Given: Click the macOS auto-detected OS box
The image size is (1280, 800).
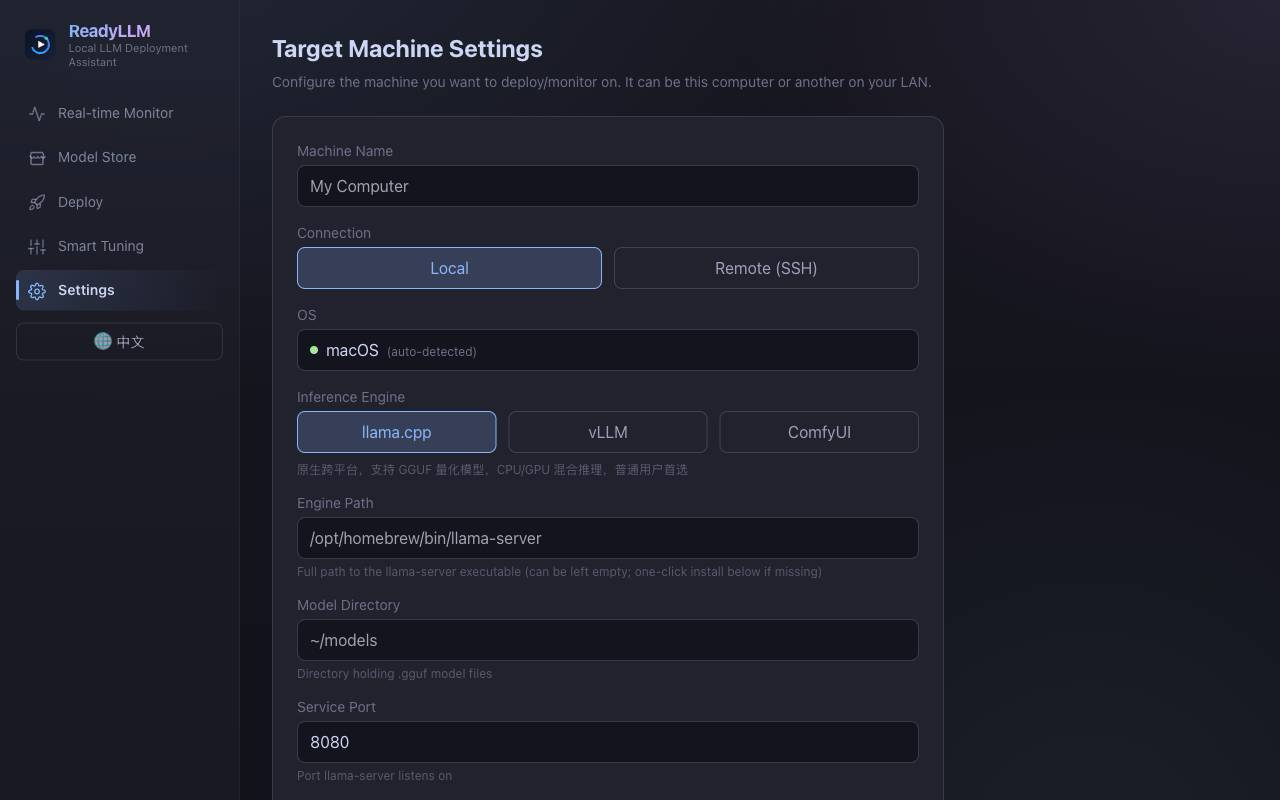Looking at the screenshot, I should coord(608,350).
